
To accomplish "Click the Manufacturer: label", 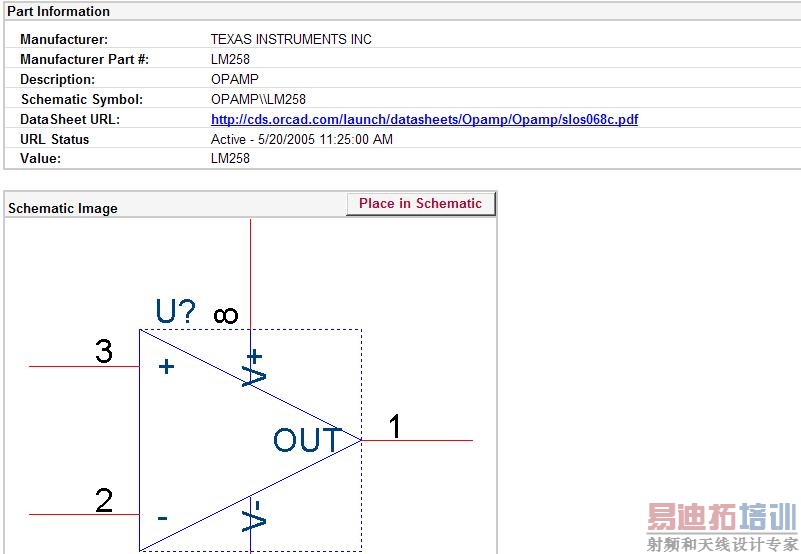I will click(64, 39).
